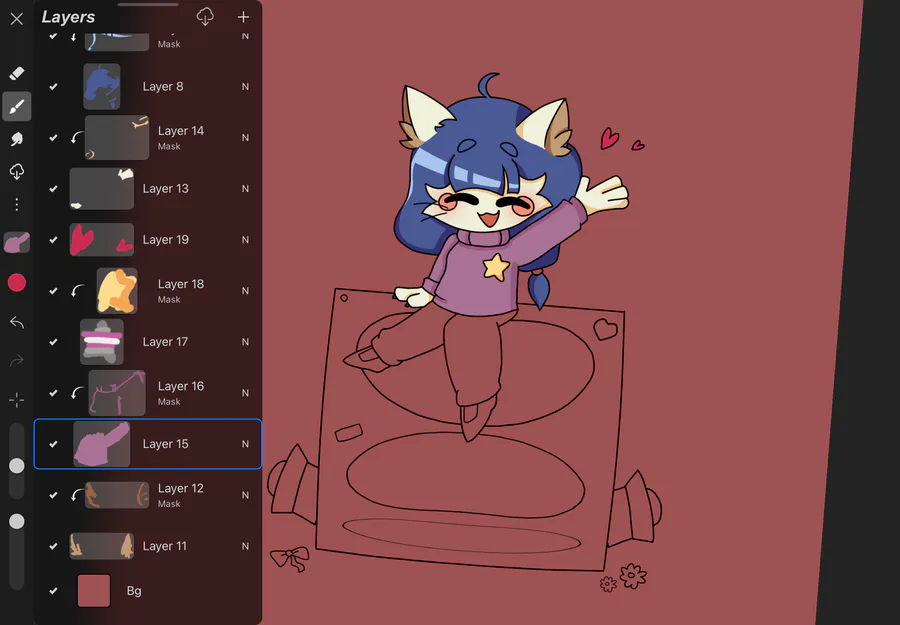Select Layer 11 thumbnail with cat ears

point(102,546)
